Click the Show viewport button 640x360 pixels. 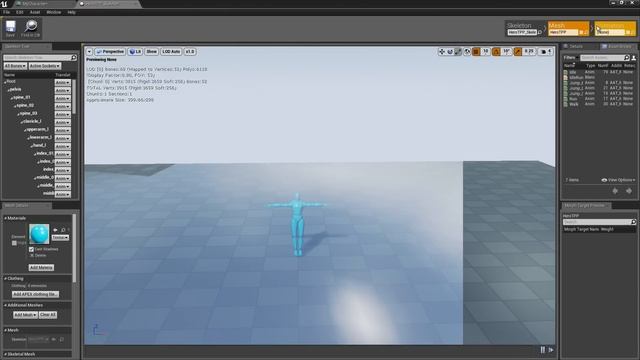(x=151, y=52)
